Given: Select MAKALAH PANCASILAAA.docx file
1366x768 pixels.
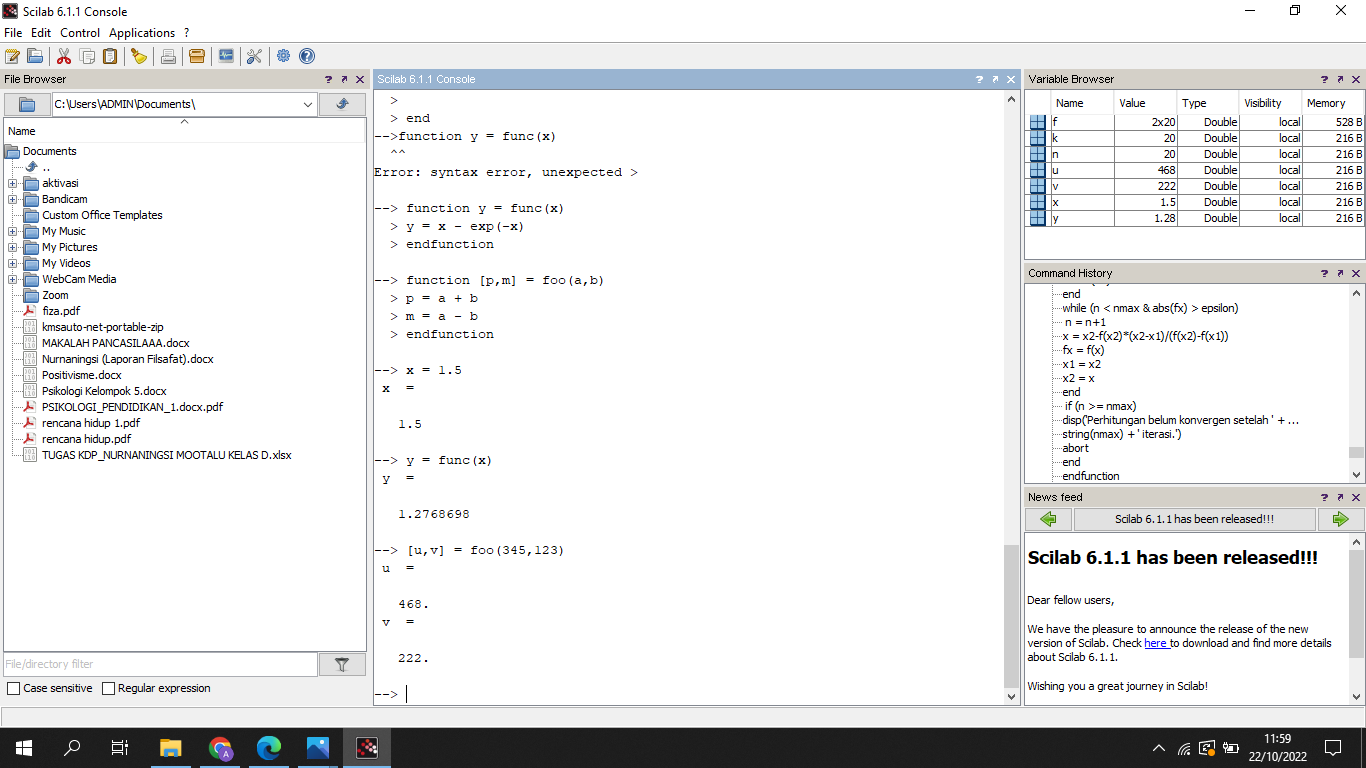Looking at the screenshot, I should coord(115,343).
